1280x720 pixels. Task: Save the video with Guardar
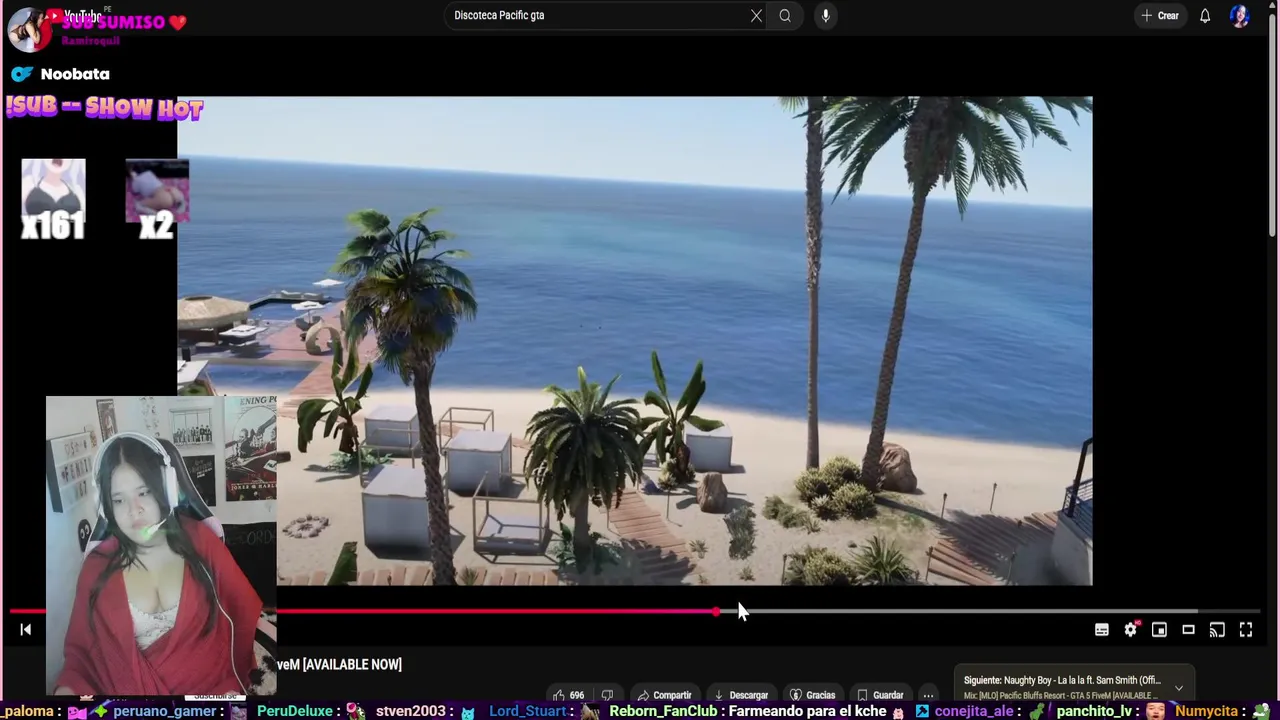[879, 695]
